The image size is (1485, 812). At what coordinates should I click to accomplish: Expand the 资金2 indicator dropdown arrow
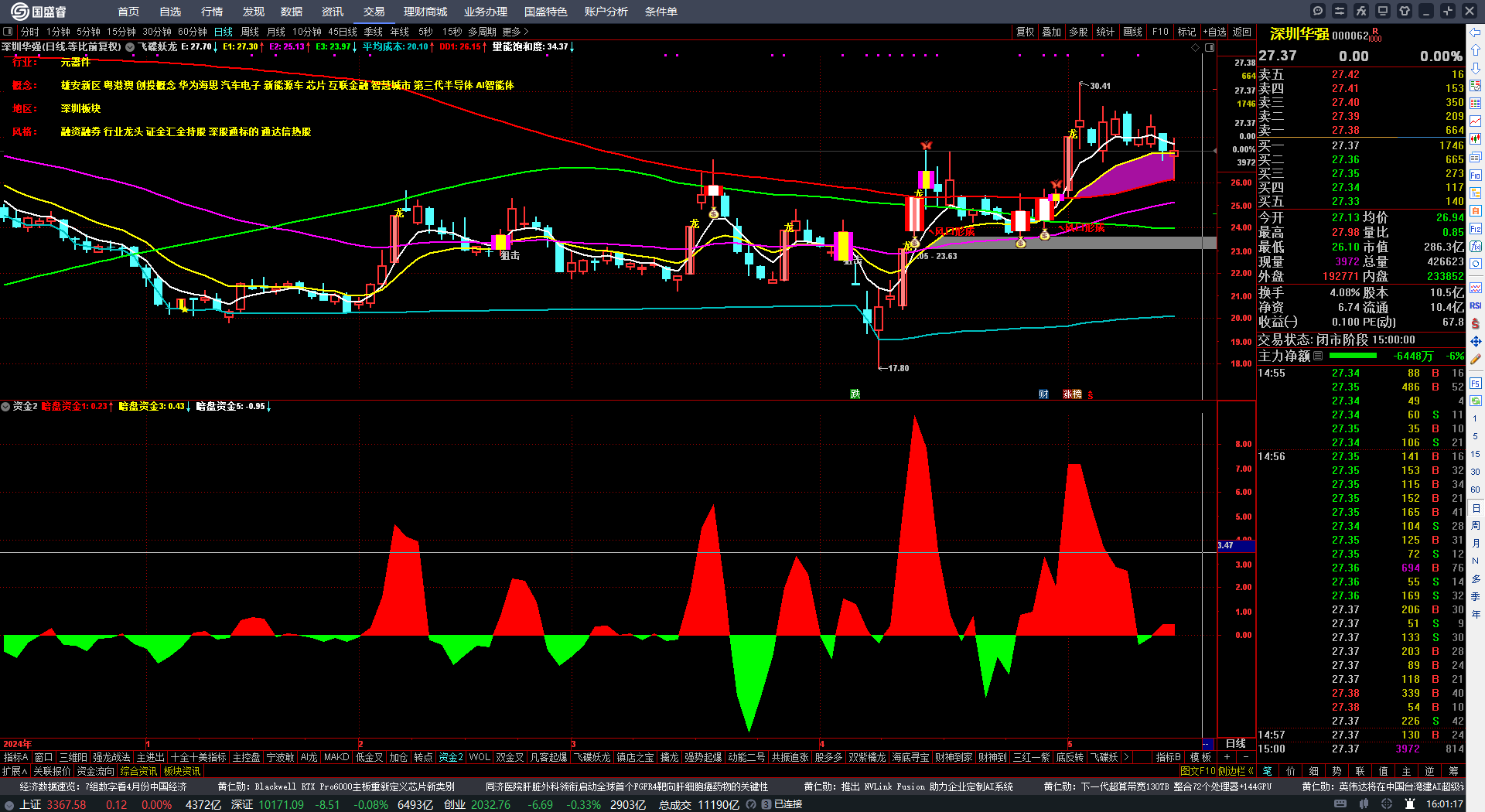coord(5,406)
